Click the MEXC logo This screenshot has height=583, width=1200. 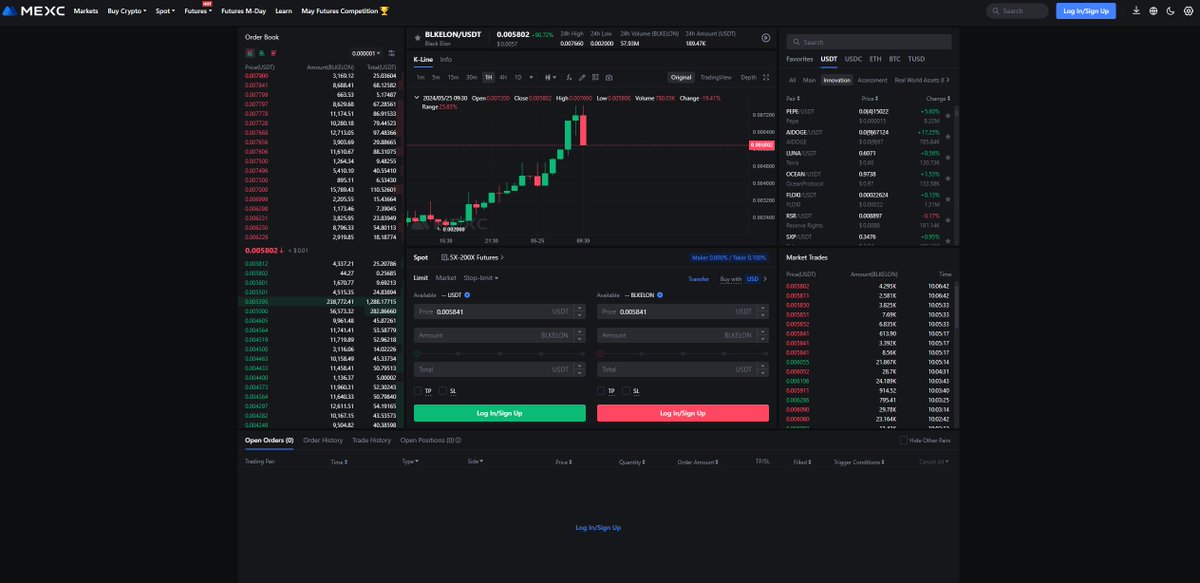(x=35, y=11)
